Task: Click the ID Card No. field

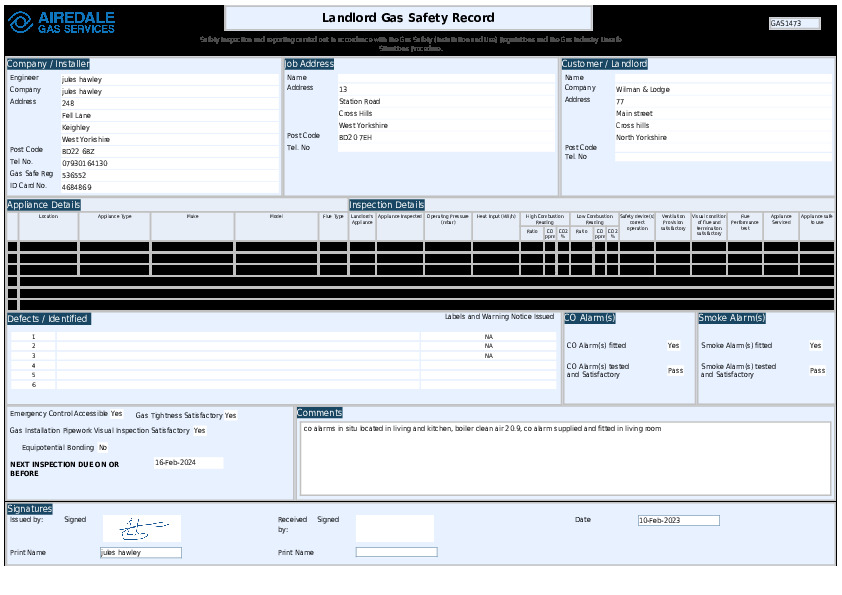Action: tap(168, 187)
